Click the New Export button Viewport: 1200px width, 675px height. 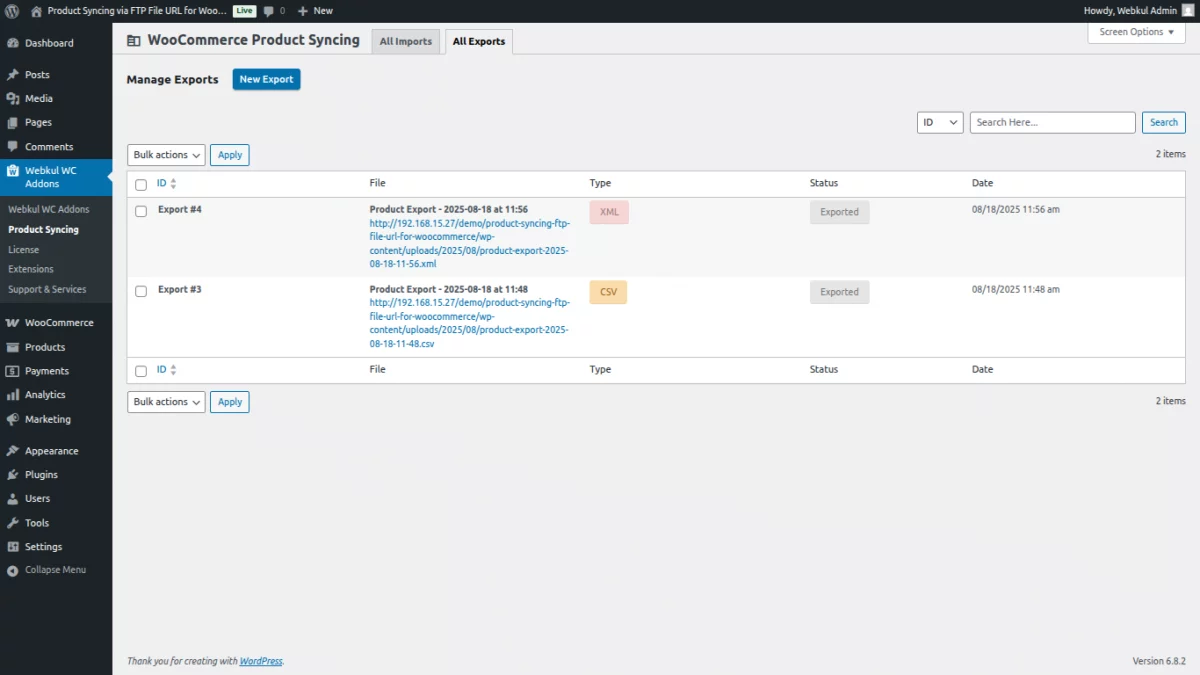(266, 79)
